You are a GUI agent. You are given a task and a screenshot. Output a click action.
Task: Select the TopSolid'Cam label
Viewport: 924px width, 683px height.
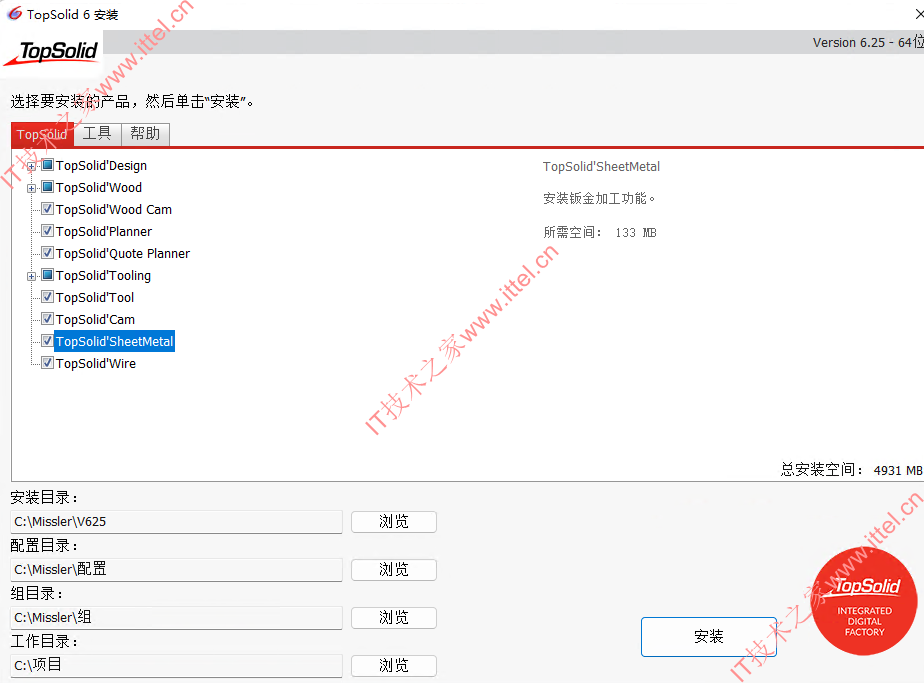pos(95,319)
